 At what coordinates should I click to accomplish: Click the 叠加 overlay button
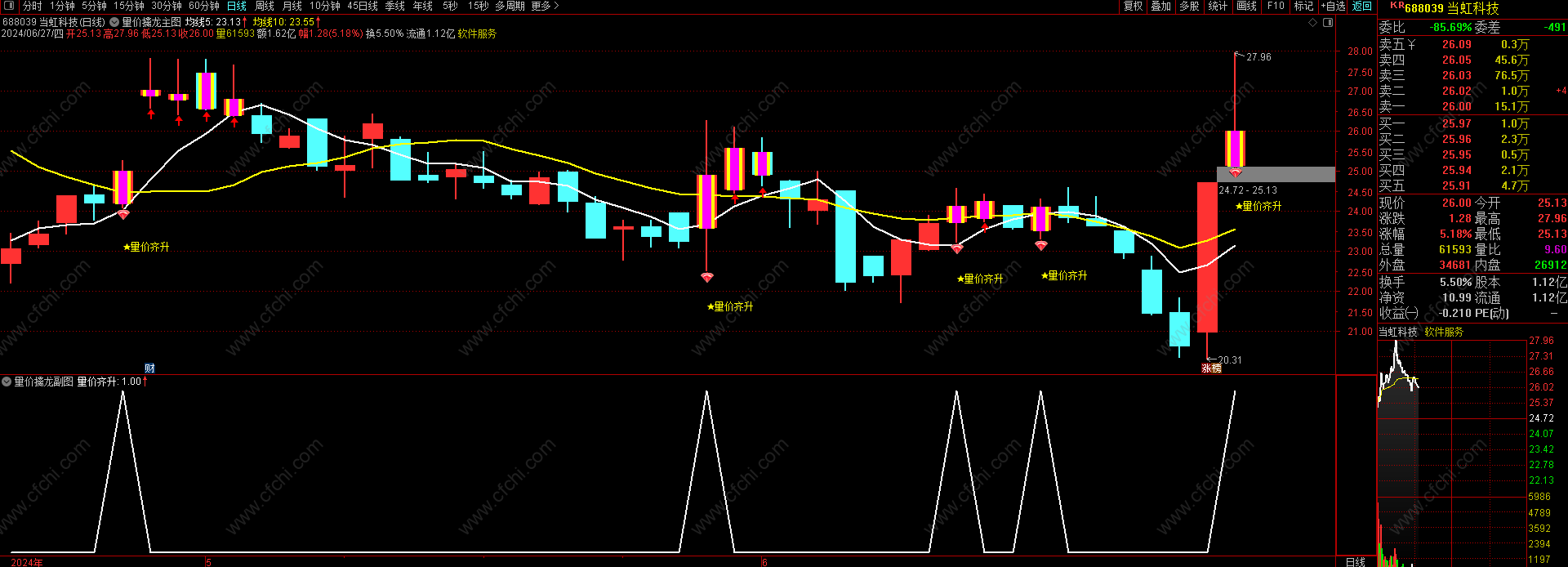tap(1161, 6)
